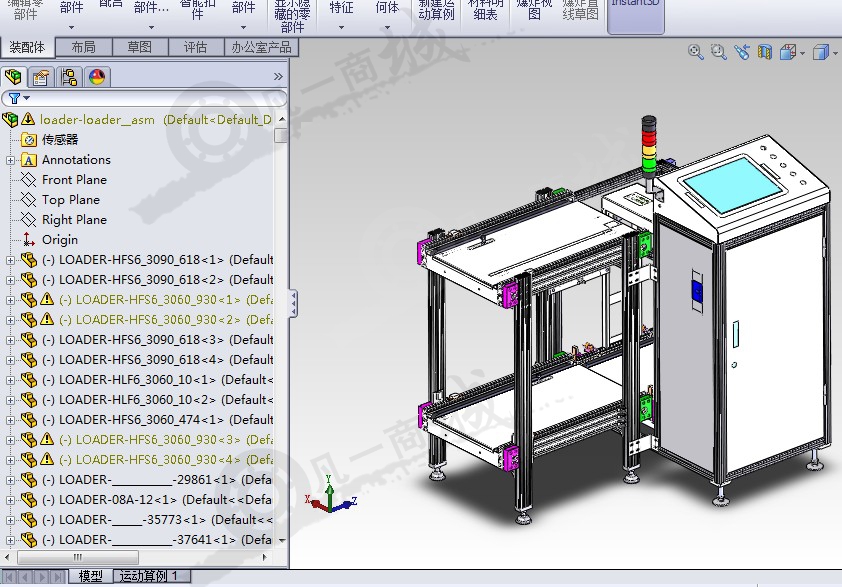Screen dimensions: 842x587
Task: Select the 传感器 sensors folder icon
Action: pos(28,140)
